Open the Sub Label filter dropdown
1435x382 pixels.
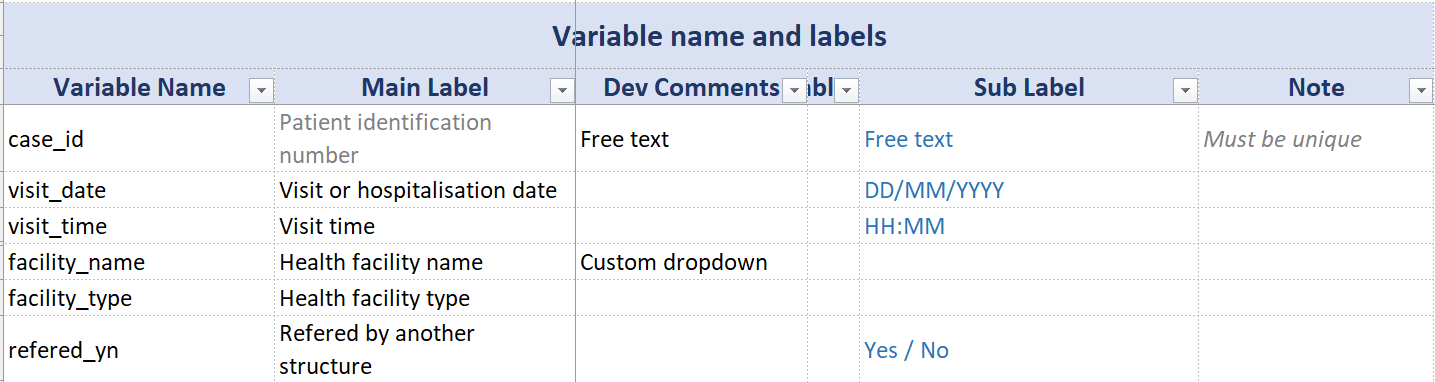pos(1185,91)
